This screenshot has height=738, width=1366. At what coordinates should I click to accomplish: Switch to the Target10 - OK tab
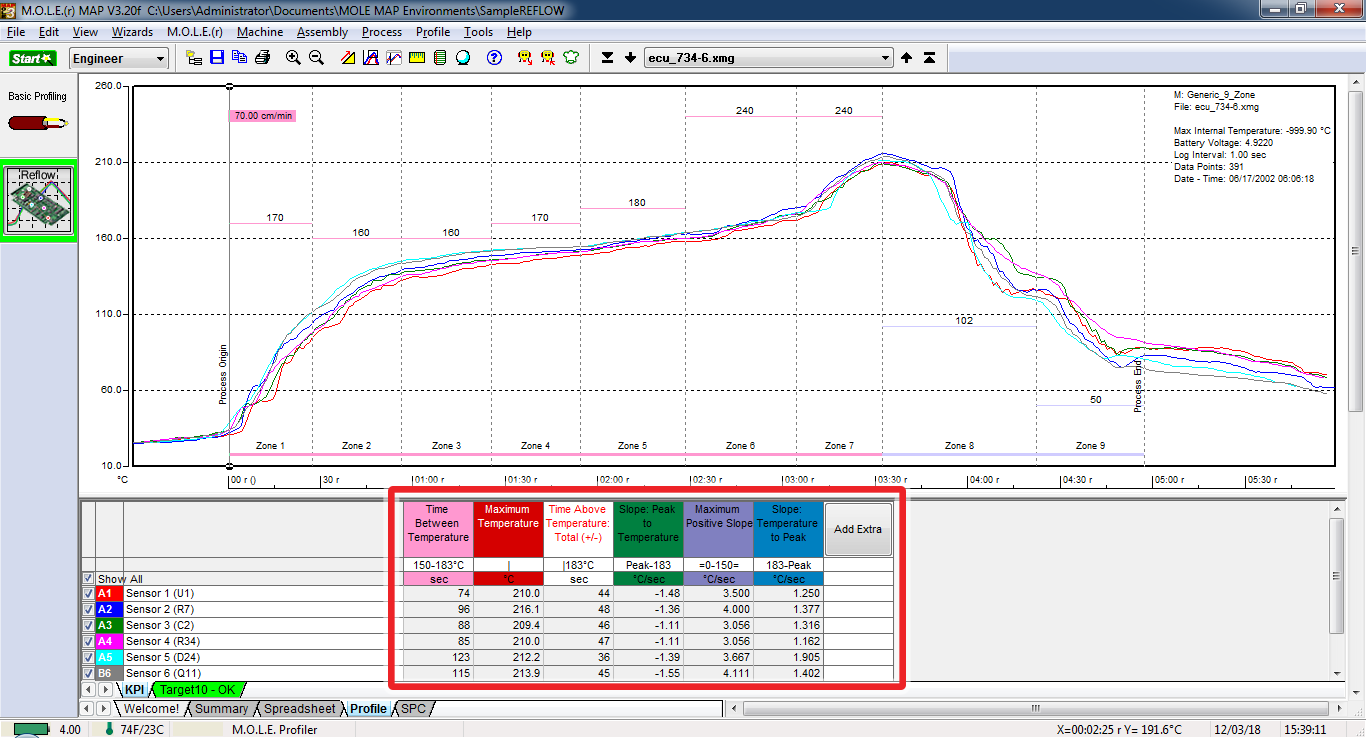coord(197,690)
